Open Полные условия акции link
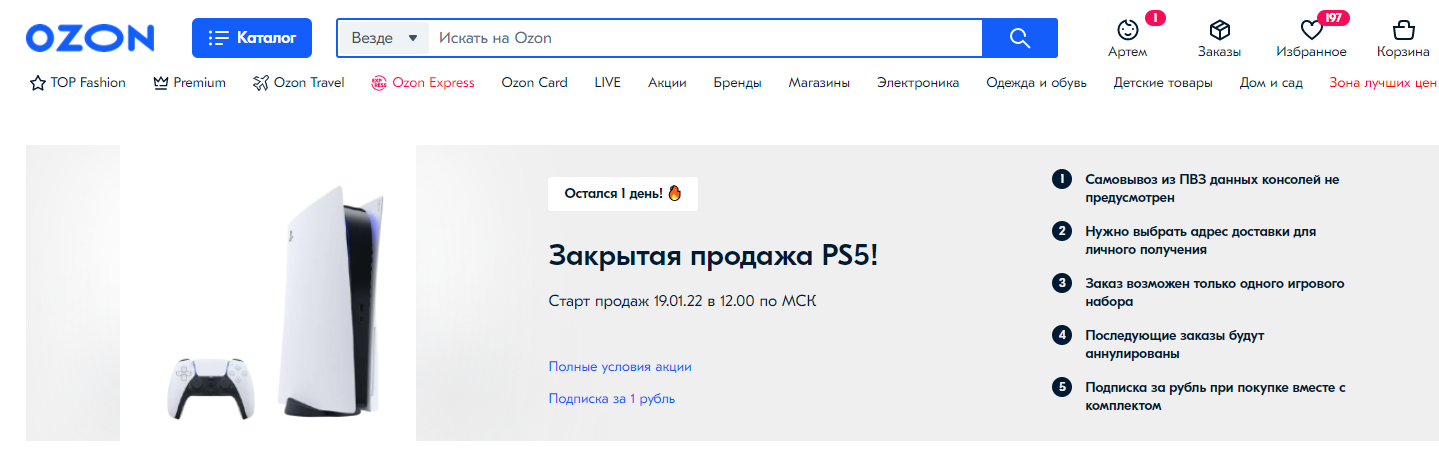 coord(620,367)
